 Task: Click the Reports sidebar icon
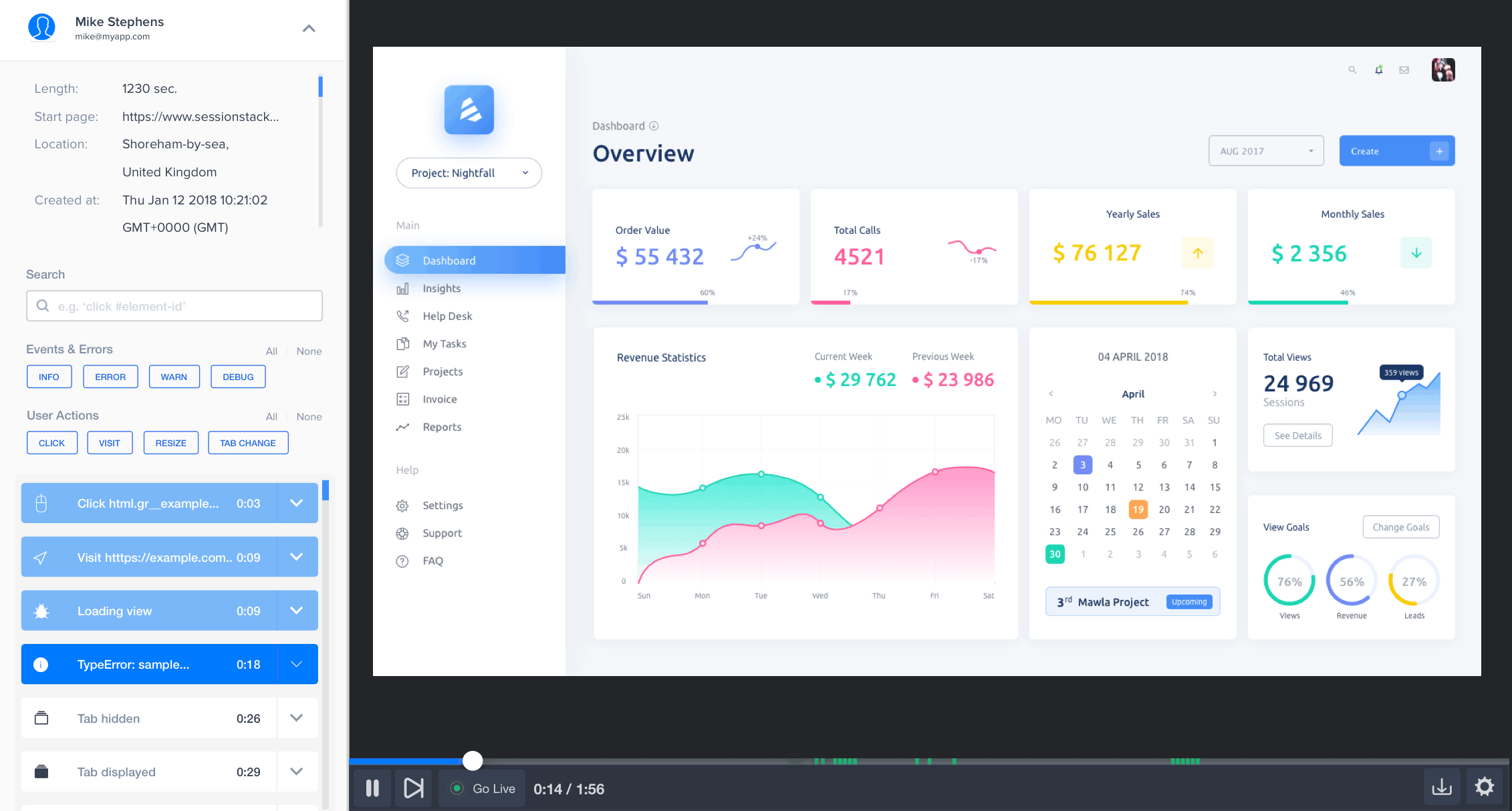403,427
